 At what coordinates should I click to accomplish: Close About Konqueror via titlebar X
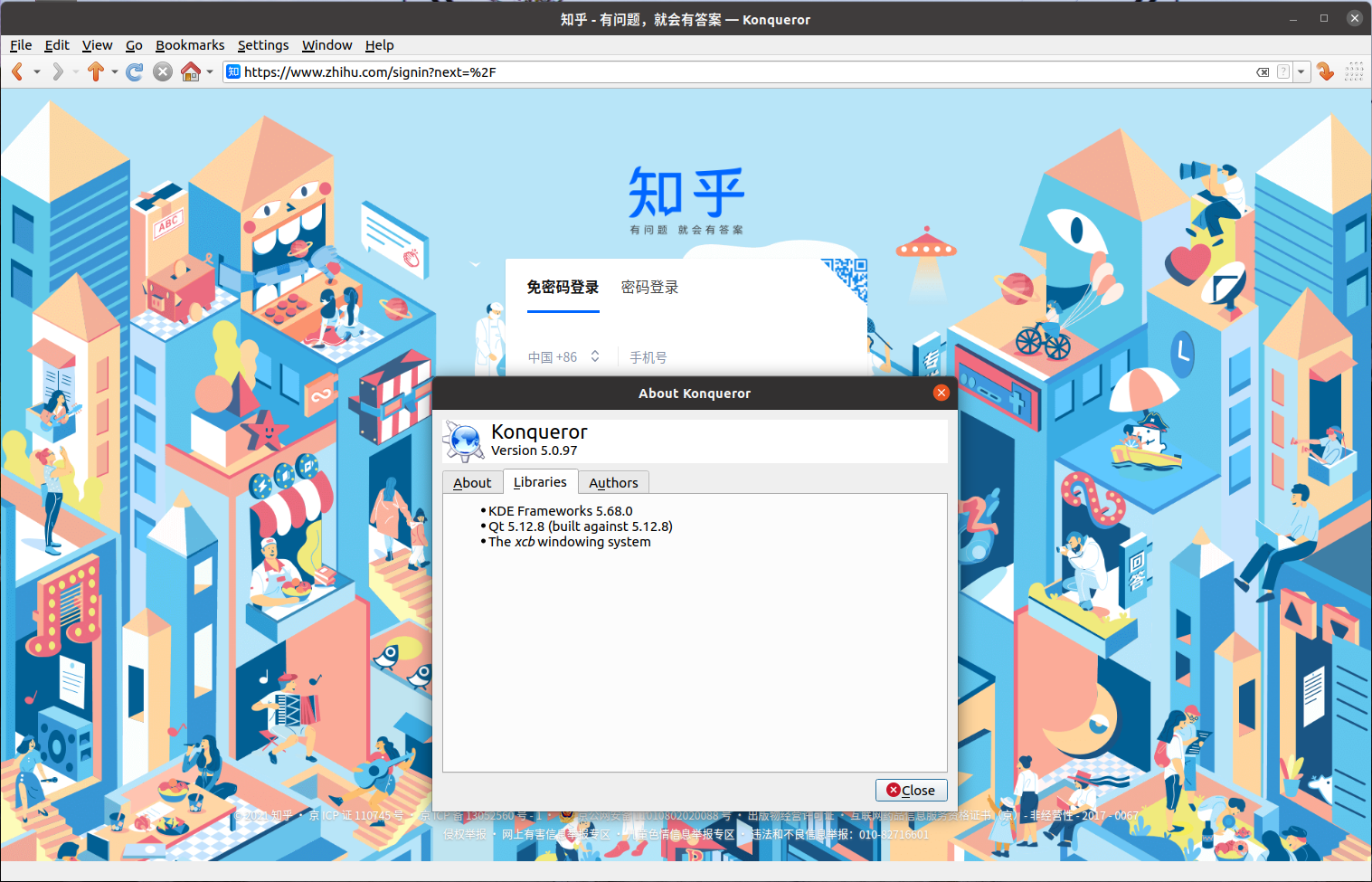coord(941,393)
